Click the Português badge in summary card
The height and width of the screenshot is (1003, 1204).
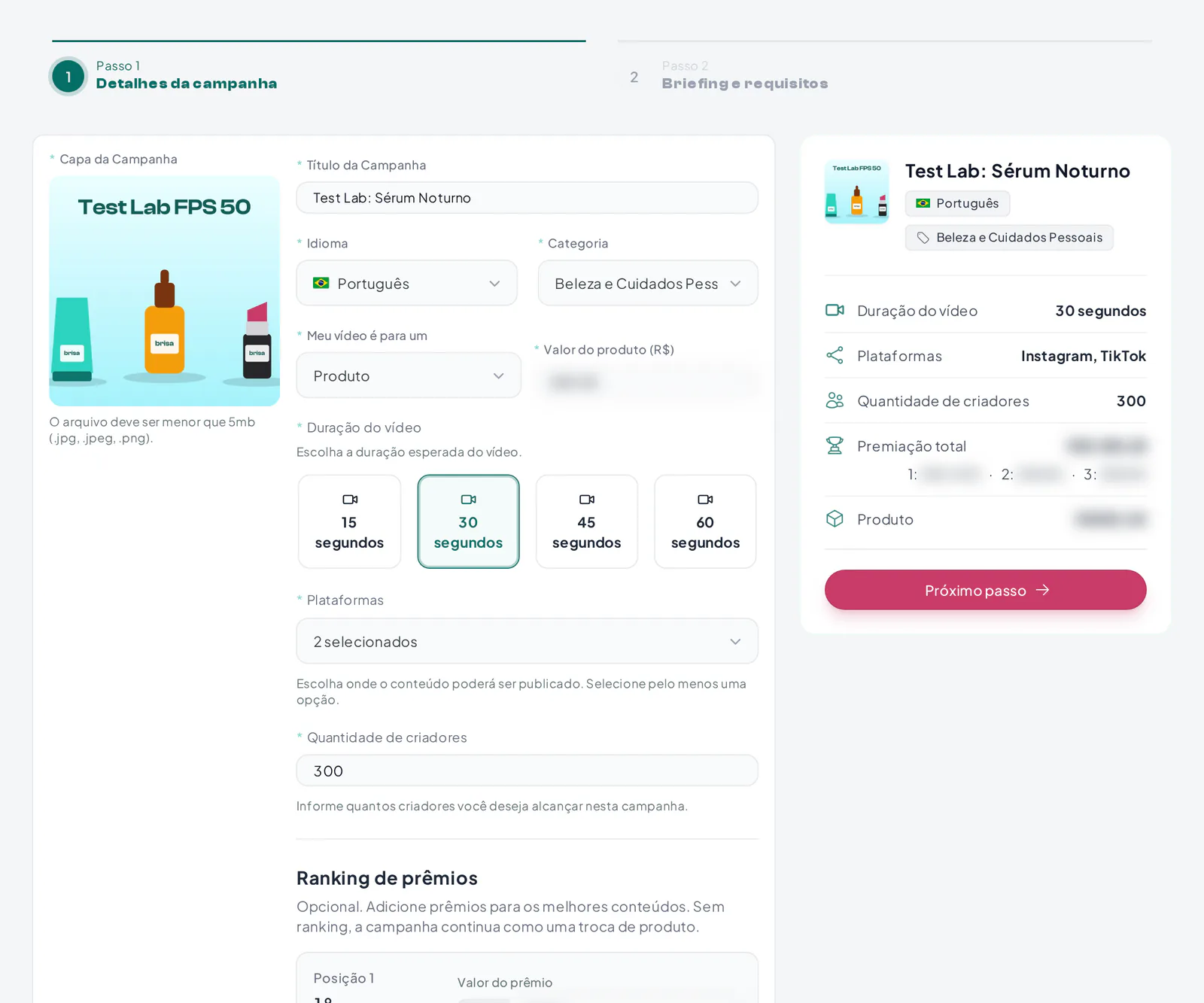tap(957, 203)
